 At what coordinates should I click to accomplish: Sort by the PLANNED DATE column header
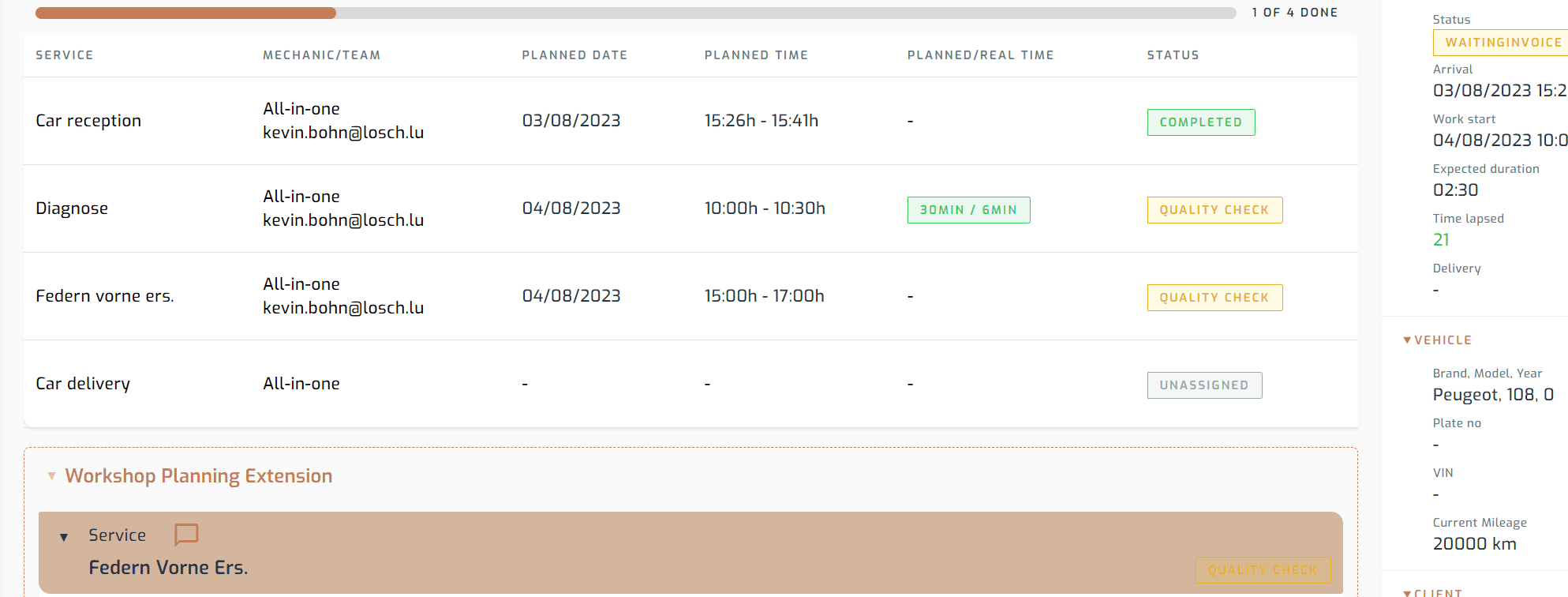coord(574,55)
